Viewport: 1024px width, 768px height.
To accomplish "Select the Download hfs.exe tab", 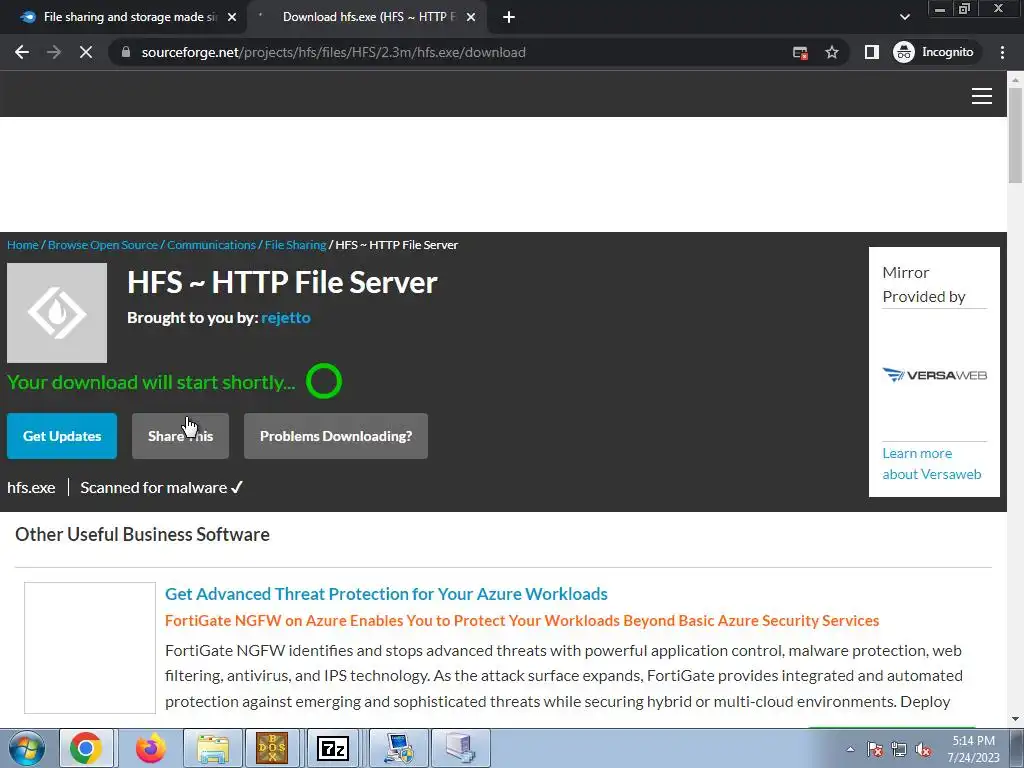I will pyautogui.click(x=366, y=17).
